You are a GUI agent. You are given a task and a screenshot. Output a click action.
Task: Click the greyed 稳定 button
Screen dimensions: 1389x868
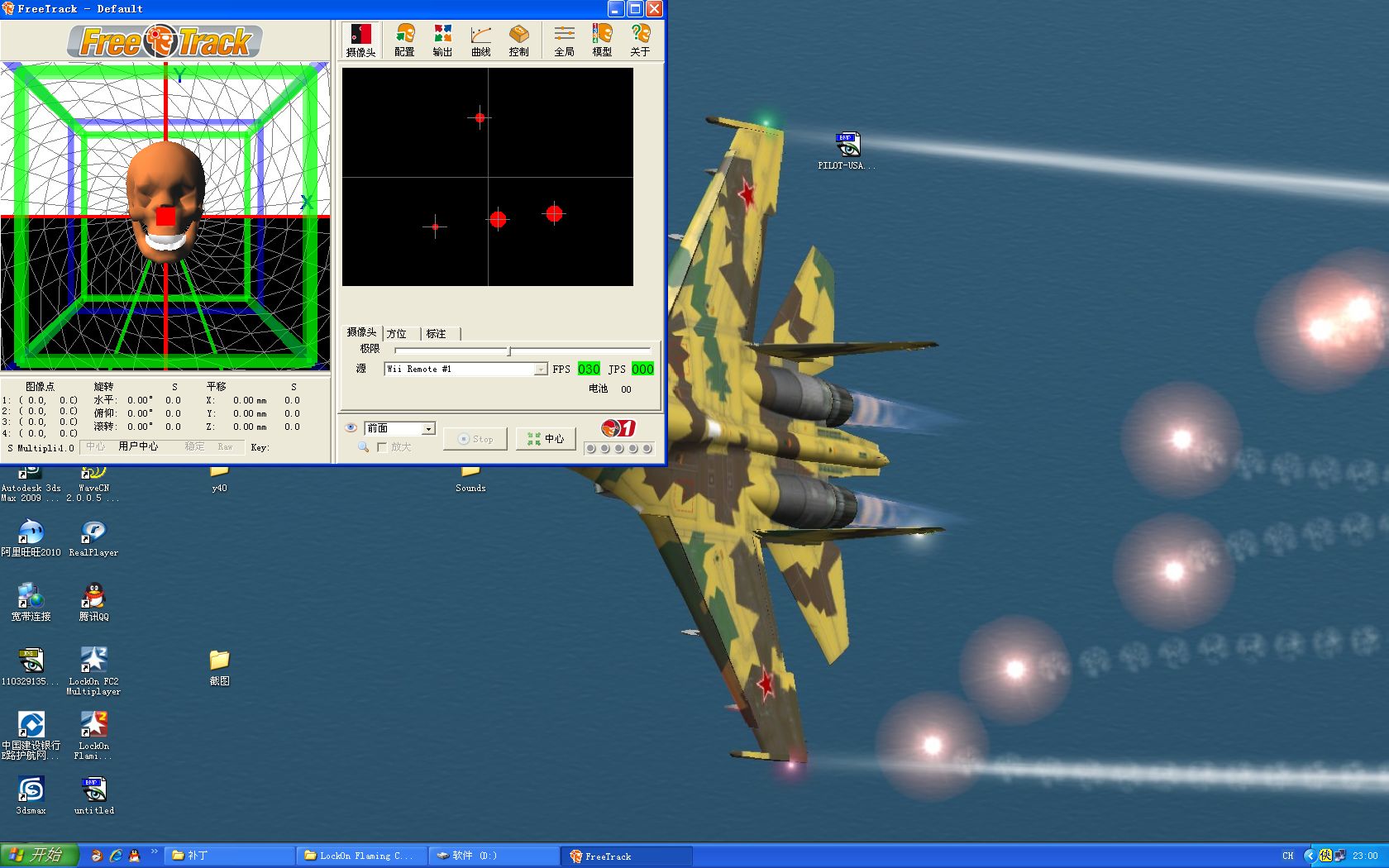coord(194,446)
